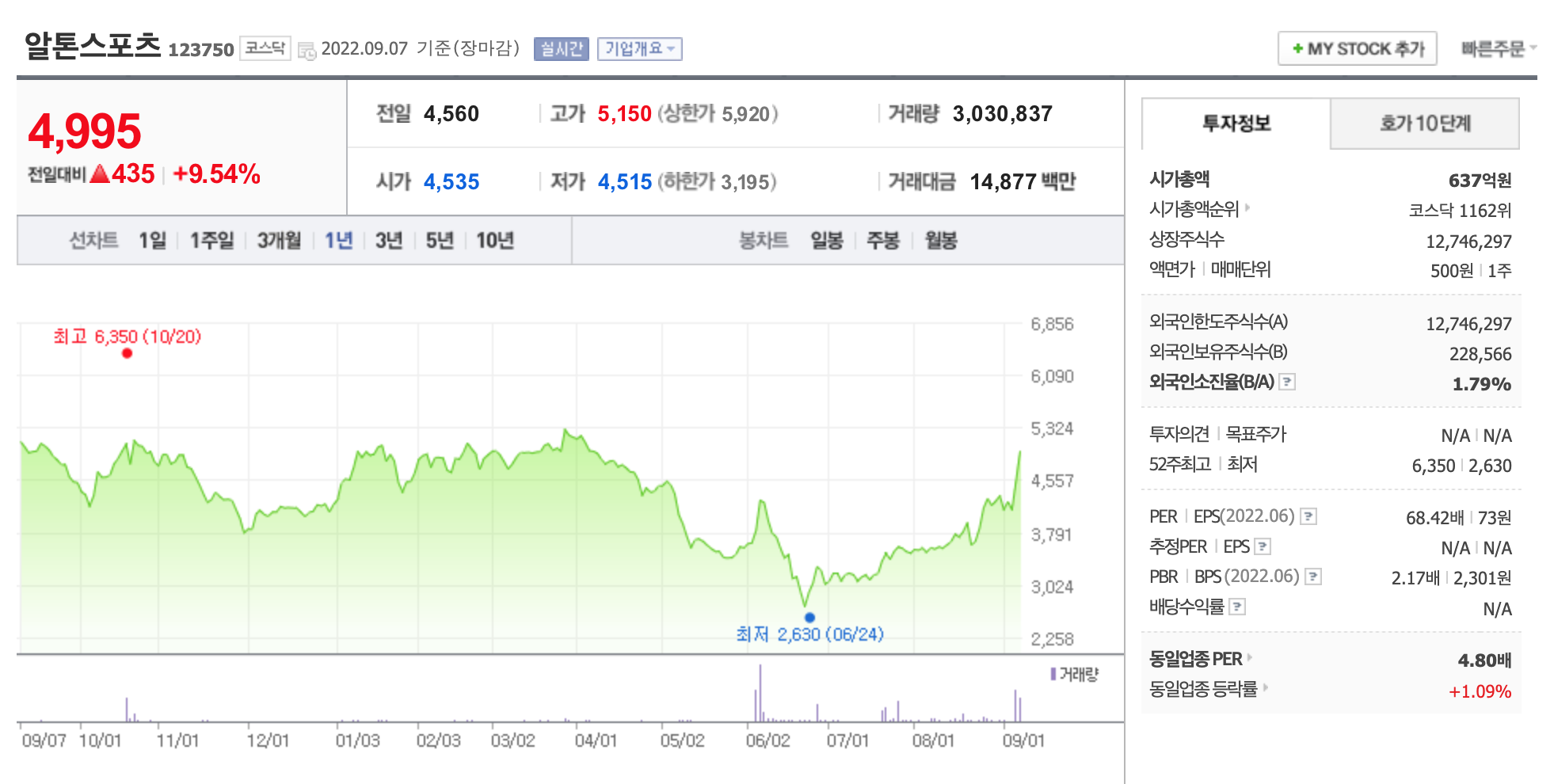
Task: Open the 동일업종 등락률 link
Action: coord(1204,689)
